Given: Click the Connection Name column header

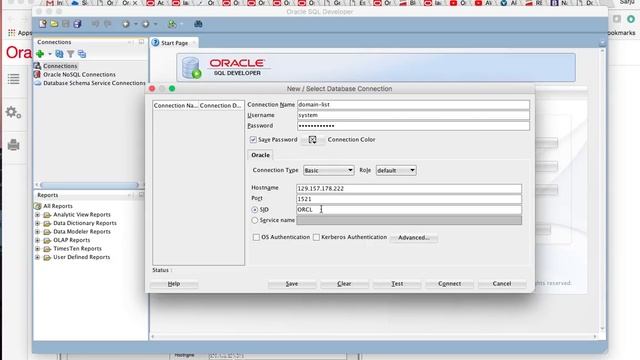Looking at the screenshot, I should click(176, 105).
